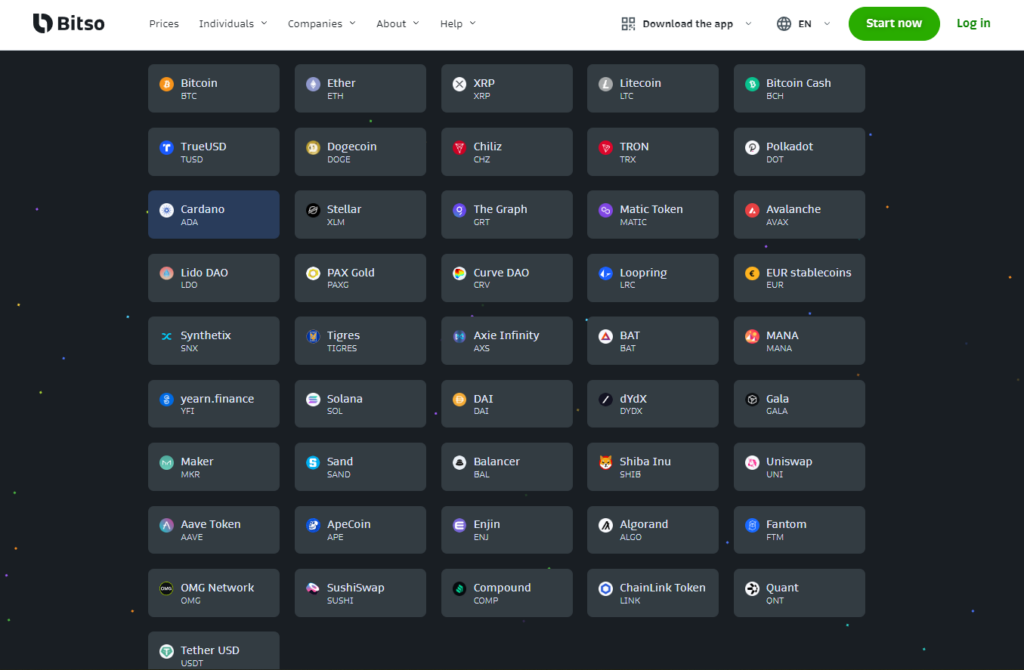Select the Ether coin icon
This screenshot has width=1024, height=670.
pyautogui.click(x=313, y=84)
